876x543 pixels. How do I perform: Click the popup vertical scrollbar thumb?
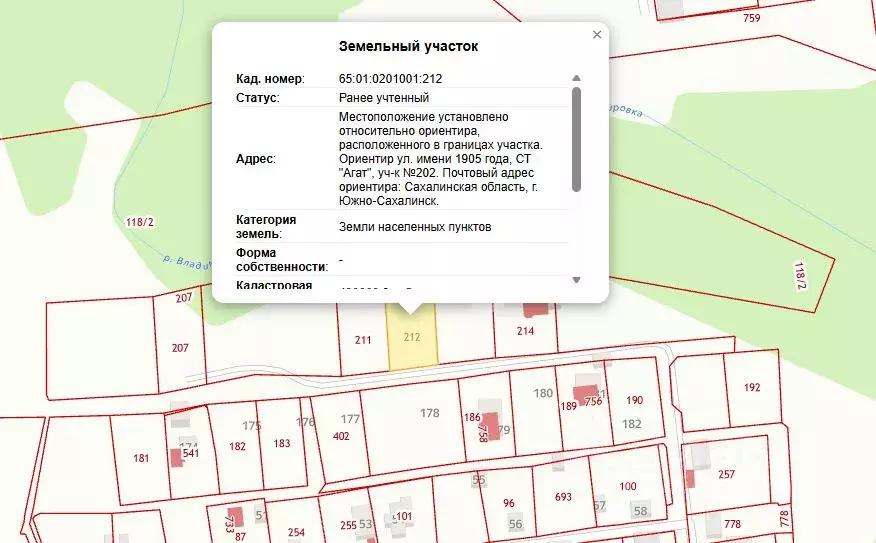(576, 138)
